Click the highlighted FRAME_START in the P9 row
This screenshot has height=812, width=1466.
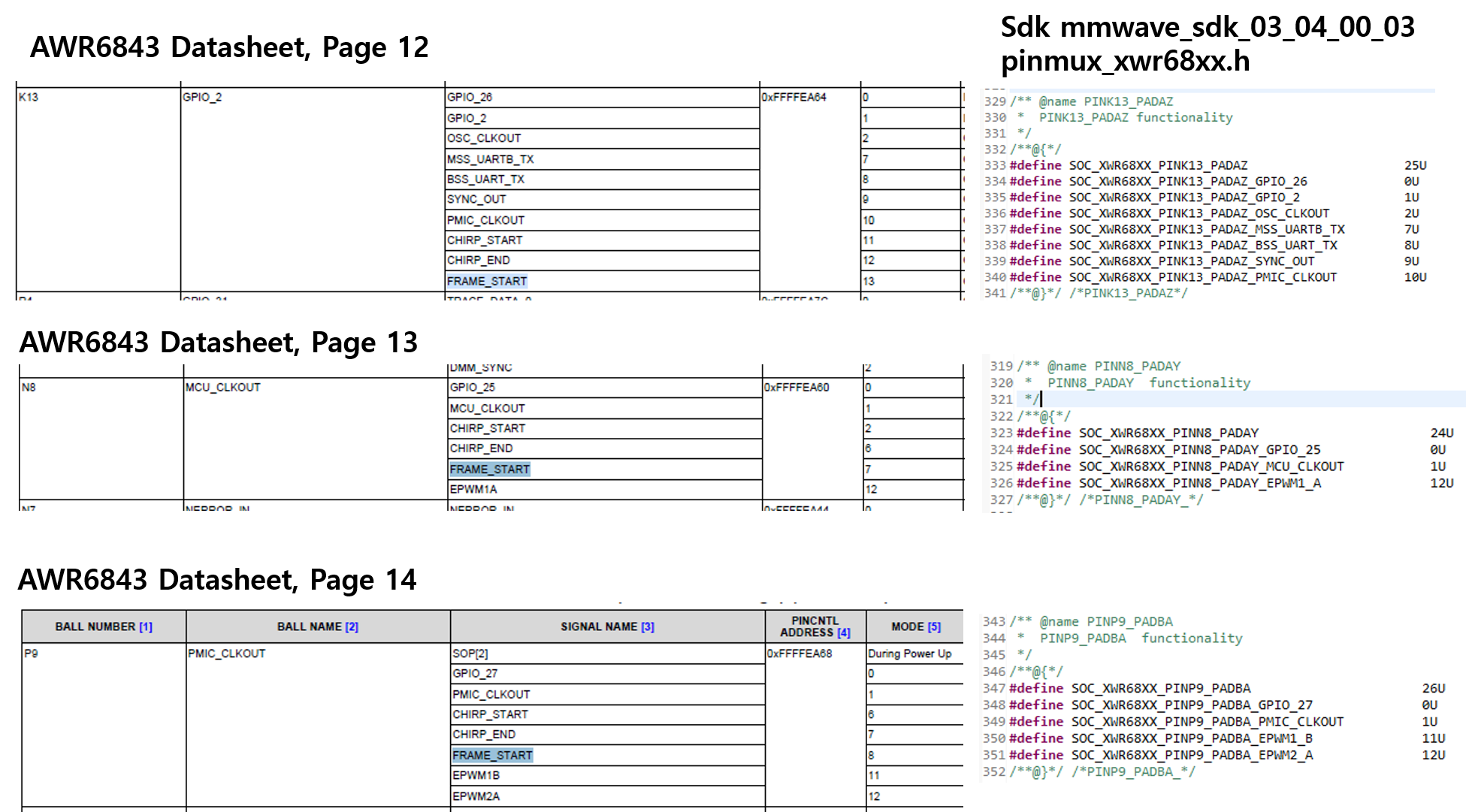coord(492,755)
